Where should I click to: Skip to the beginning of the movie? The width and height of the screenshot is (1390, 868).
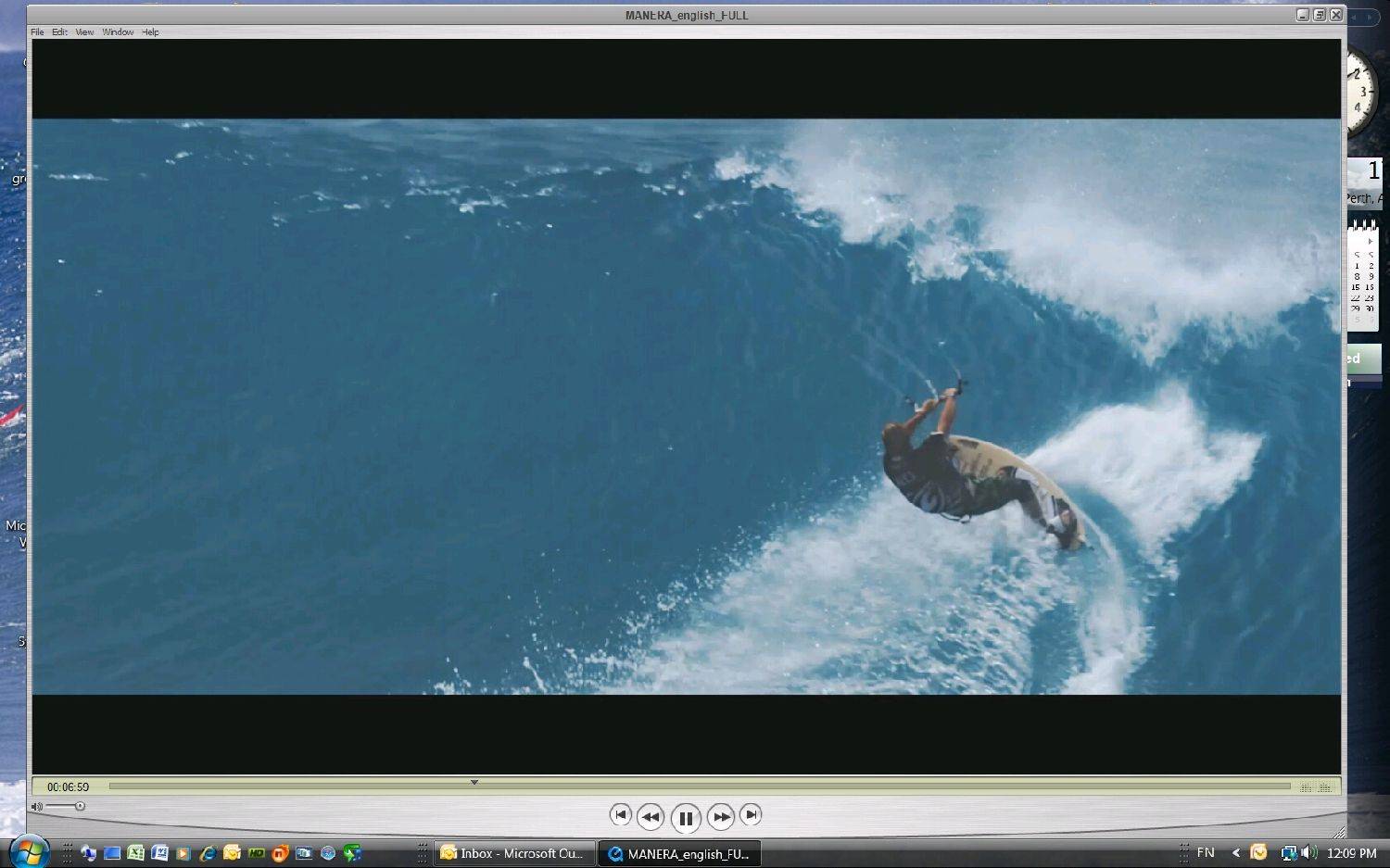(x=620, y=815)
